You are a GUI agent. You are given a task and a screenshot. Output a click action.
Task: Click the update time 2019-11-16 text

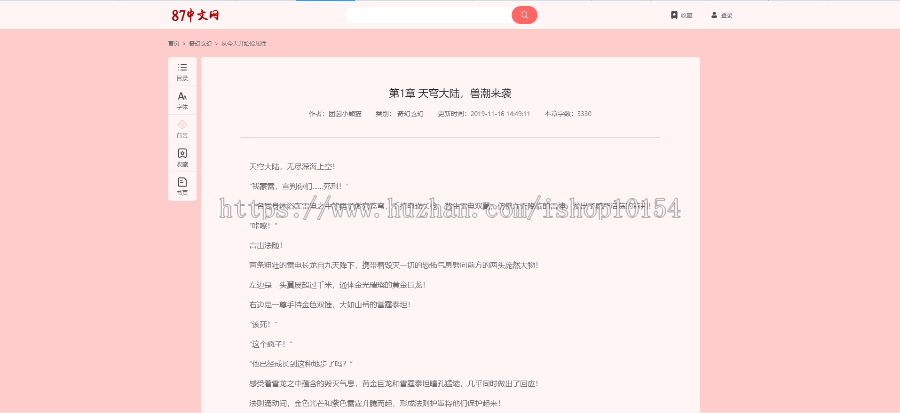pyautogui.click(x=500, y=114)
